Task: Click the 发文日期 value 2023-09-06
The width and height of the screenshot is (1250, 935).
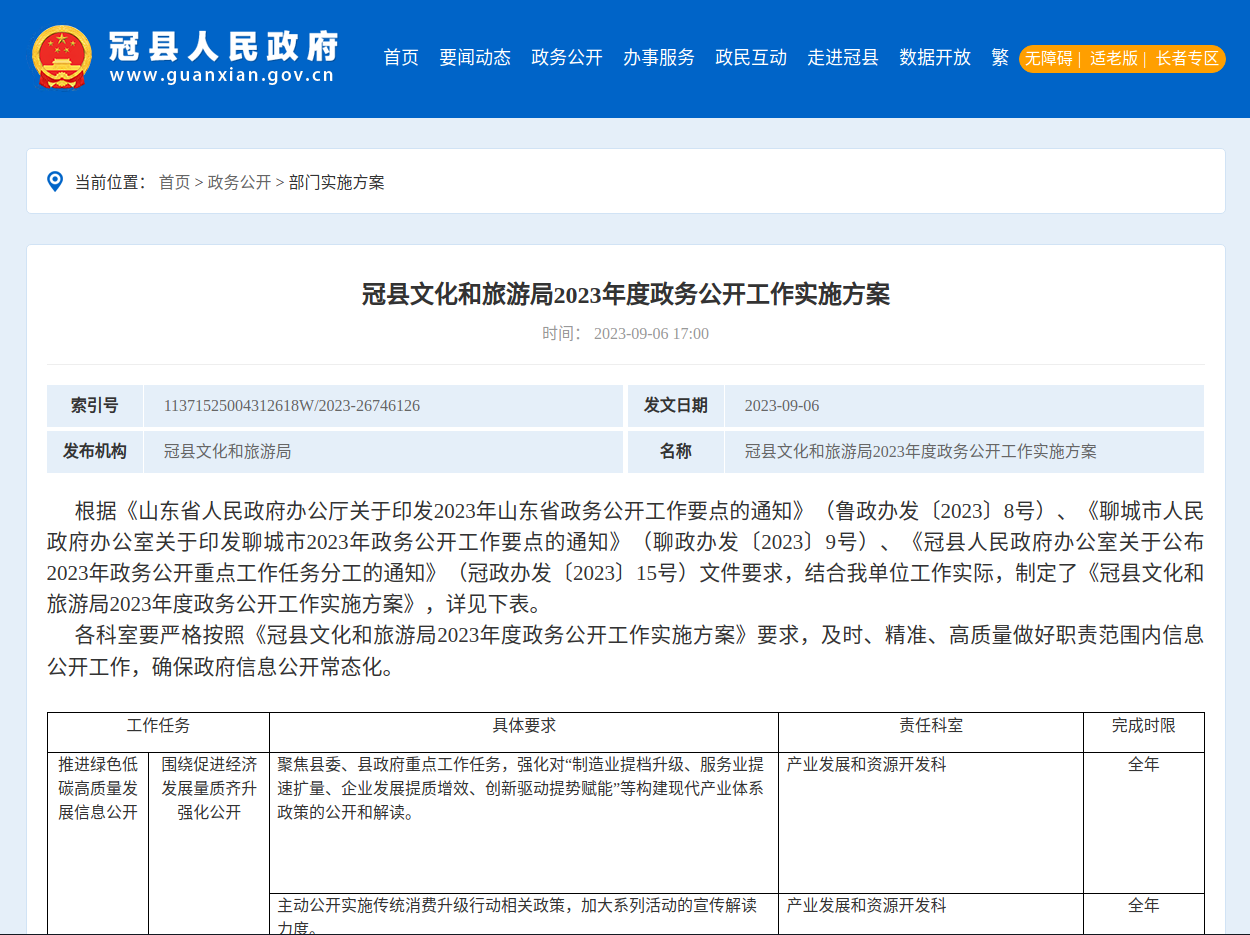Action: point(782,406)
